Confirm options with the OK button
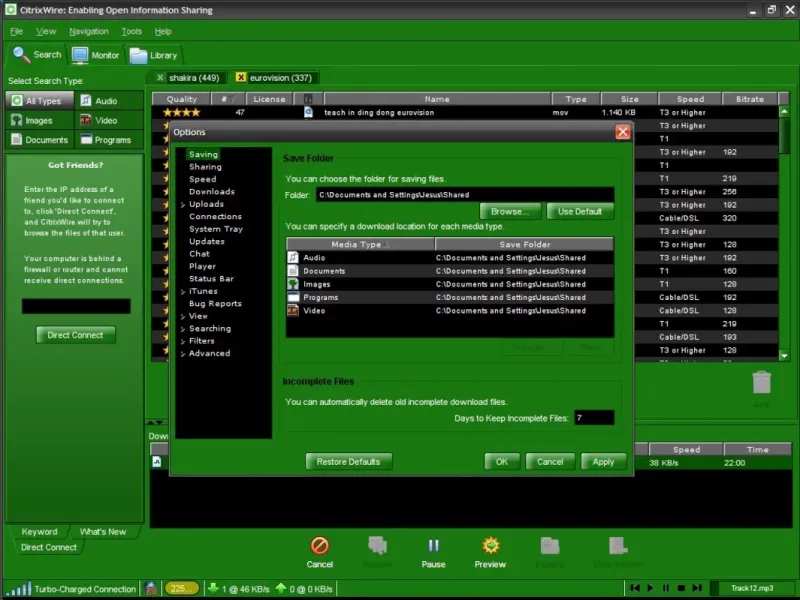The width and height of the screenshot is (800, 600). pos(502,461)
